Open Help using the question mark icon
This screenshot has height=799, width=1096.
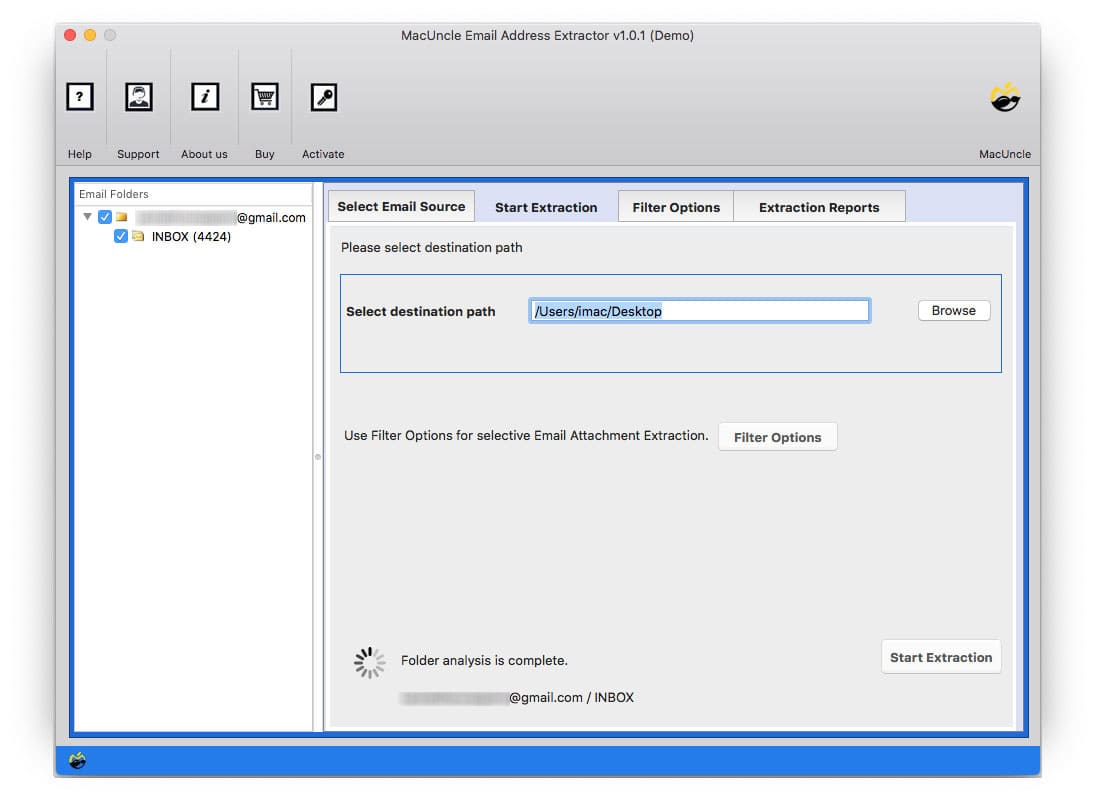(79, 96)
